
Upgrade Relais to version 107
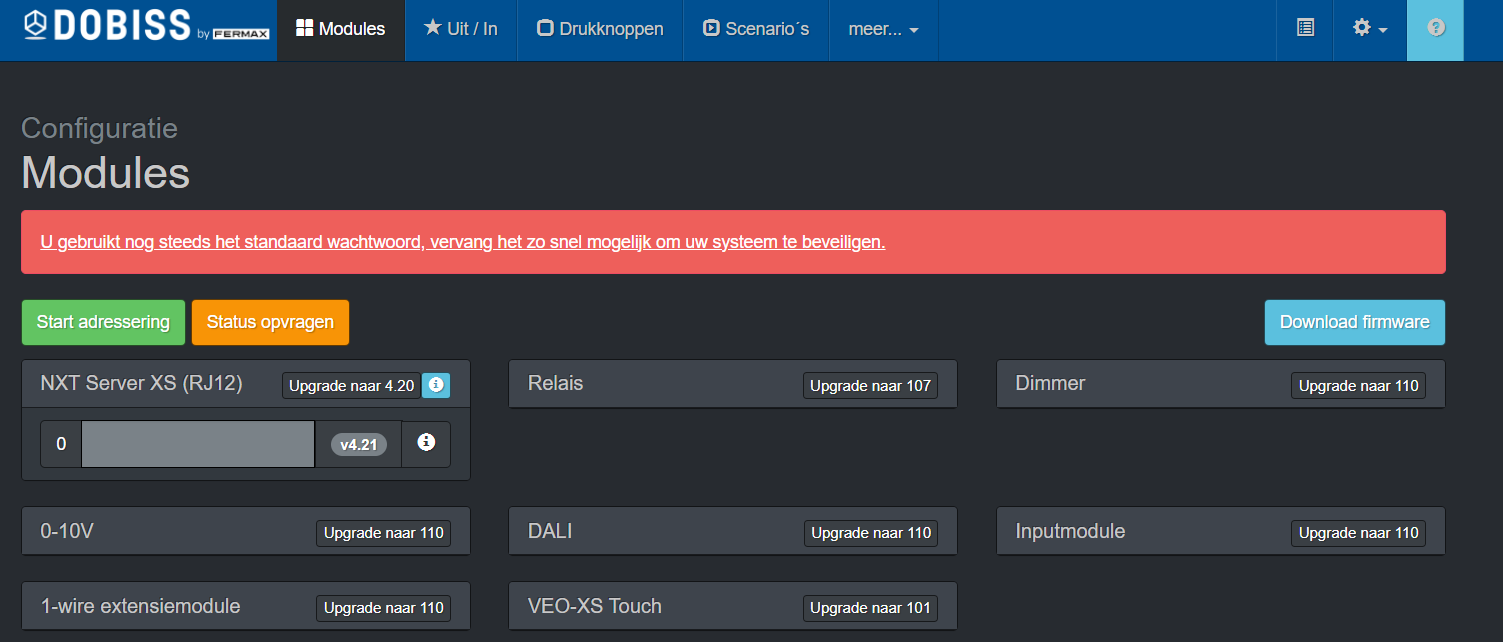[870, 386]
